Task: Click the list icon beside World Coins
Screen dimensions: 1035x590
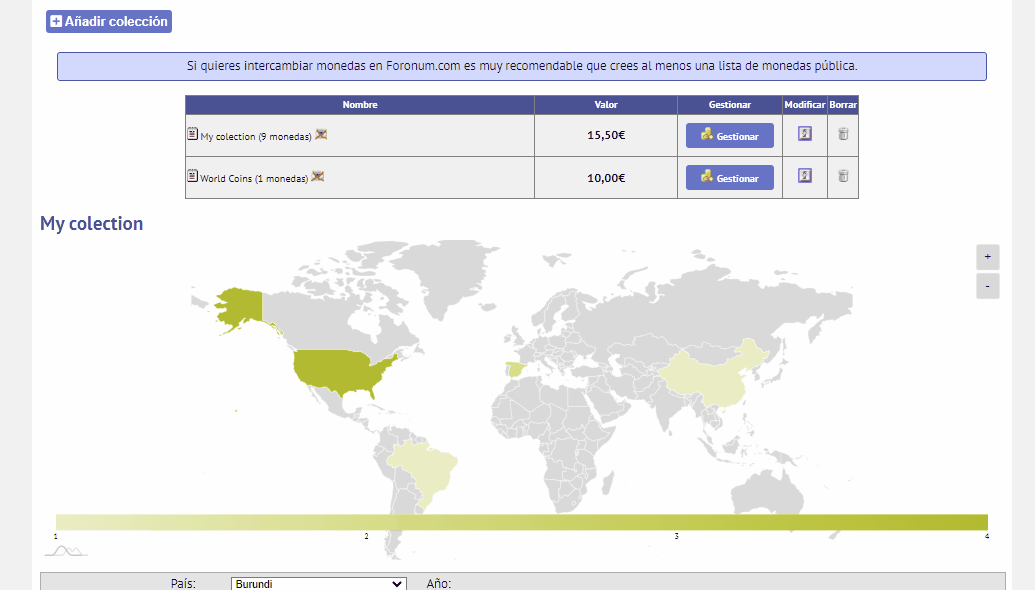Action: point(192,176)
